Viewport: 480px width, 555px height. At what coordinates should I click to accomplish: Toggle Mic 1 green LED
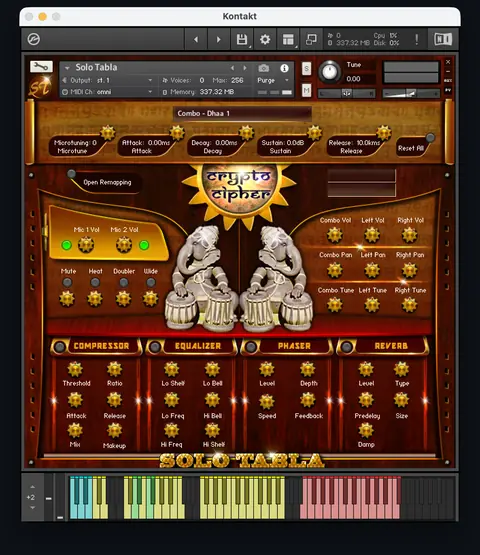67,245
